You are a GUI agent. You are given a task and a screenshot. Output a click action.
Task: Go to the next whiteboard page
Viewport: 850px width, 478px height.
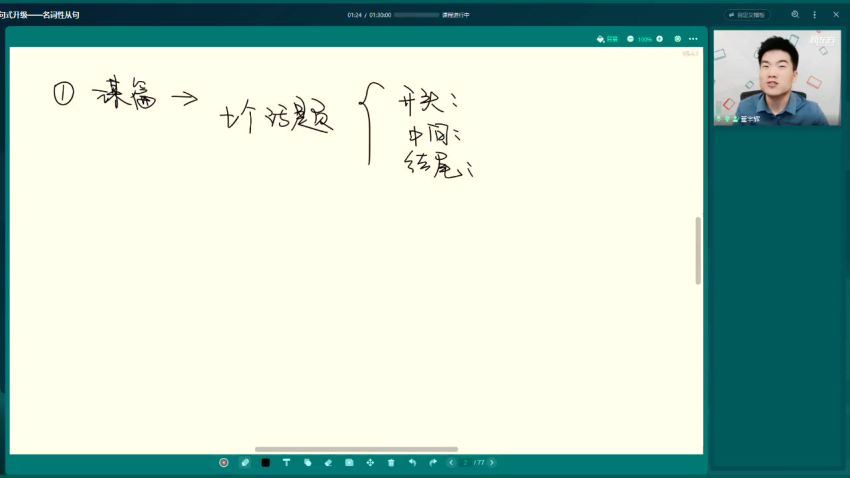492,463
